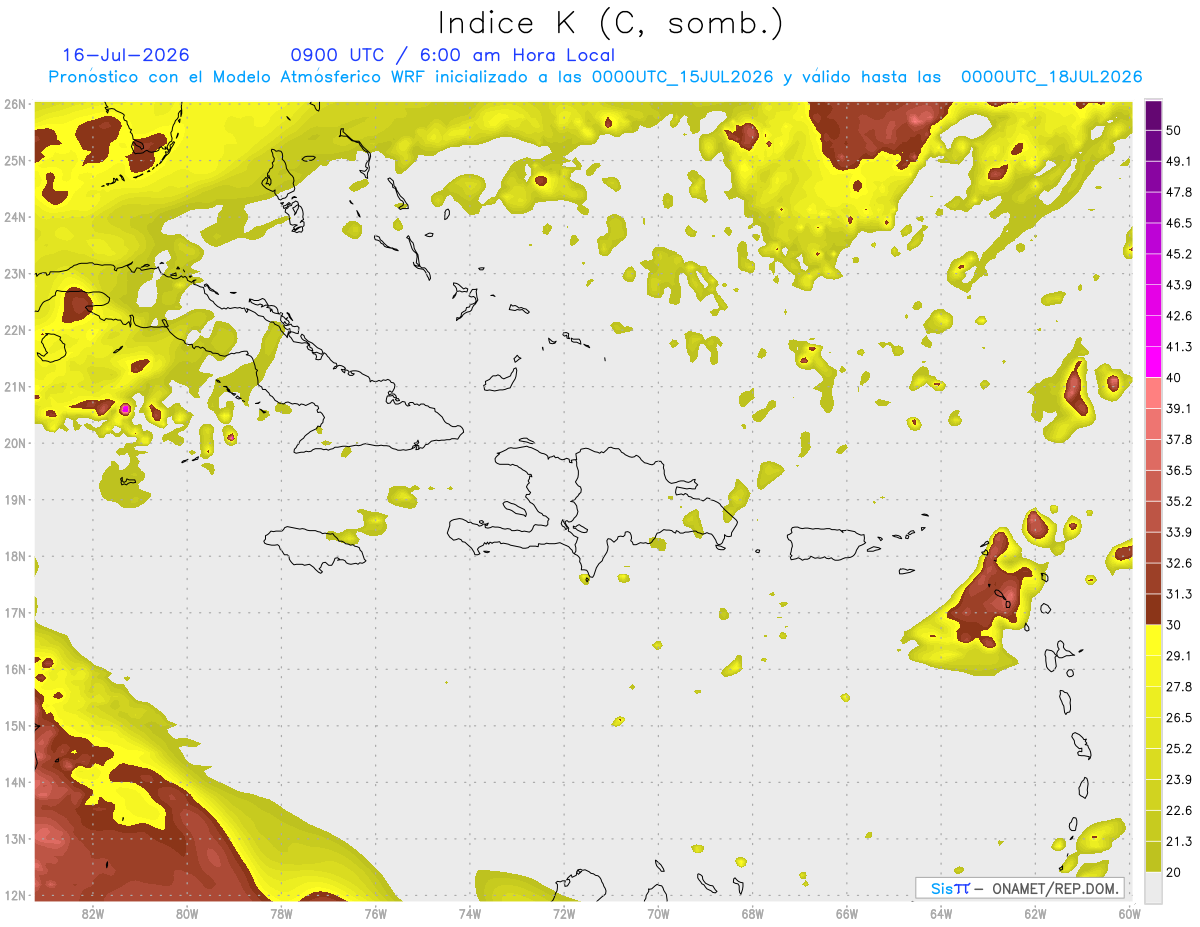Click the '46.5' colorbar value

(1179, 223)
